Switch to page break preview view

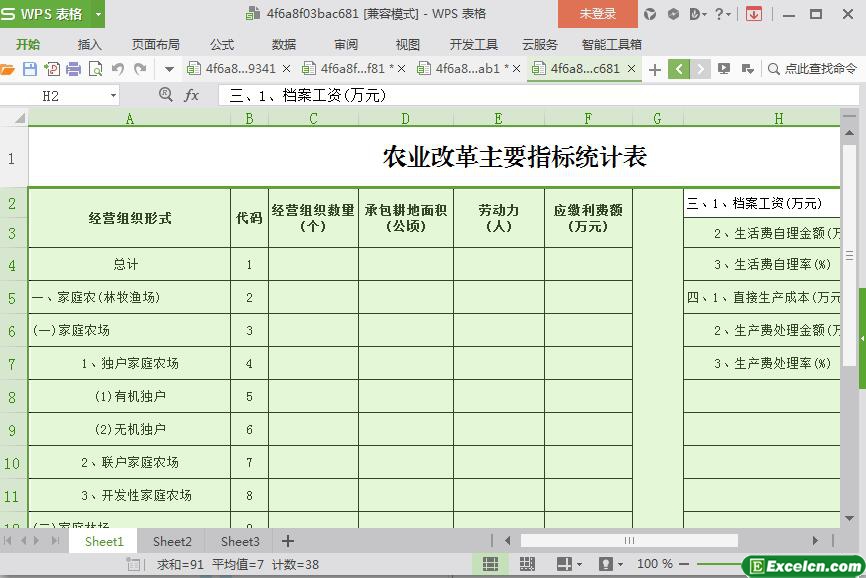click(528, 564)
